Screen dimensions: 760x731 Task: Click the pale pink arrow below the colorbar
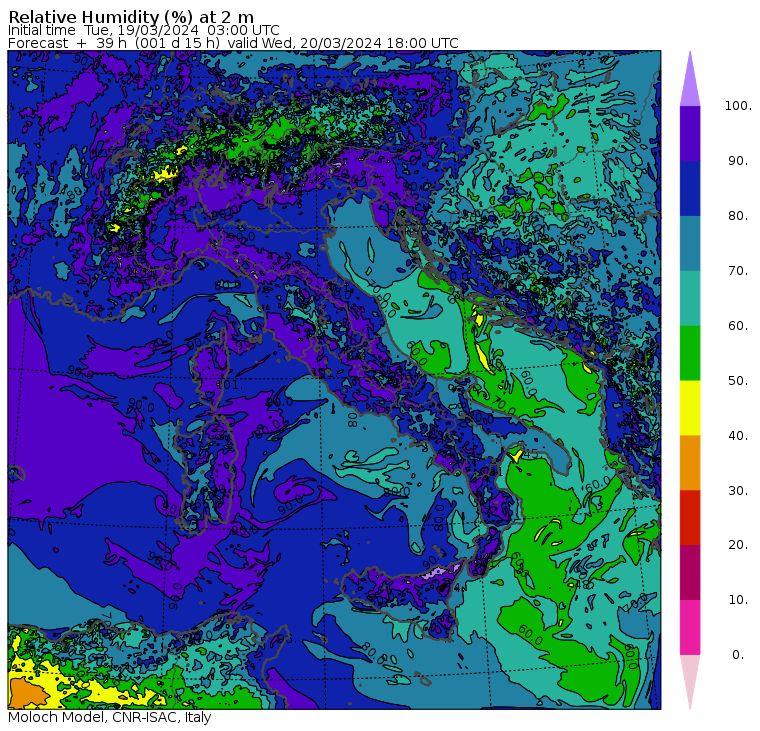tap(690, 679)
